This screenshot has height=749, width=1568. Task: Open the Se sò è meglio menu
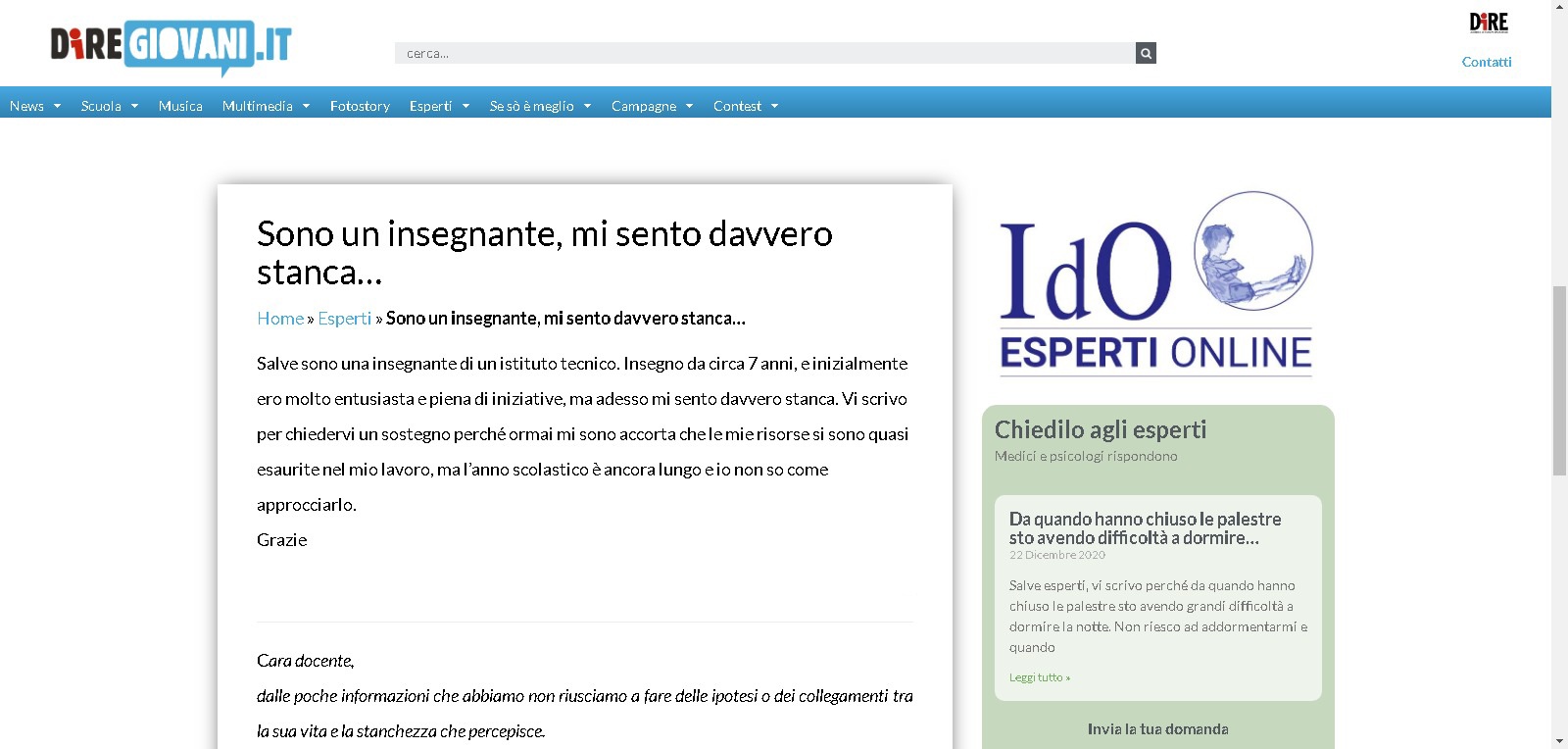click(x=540, y=106)
